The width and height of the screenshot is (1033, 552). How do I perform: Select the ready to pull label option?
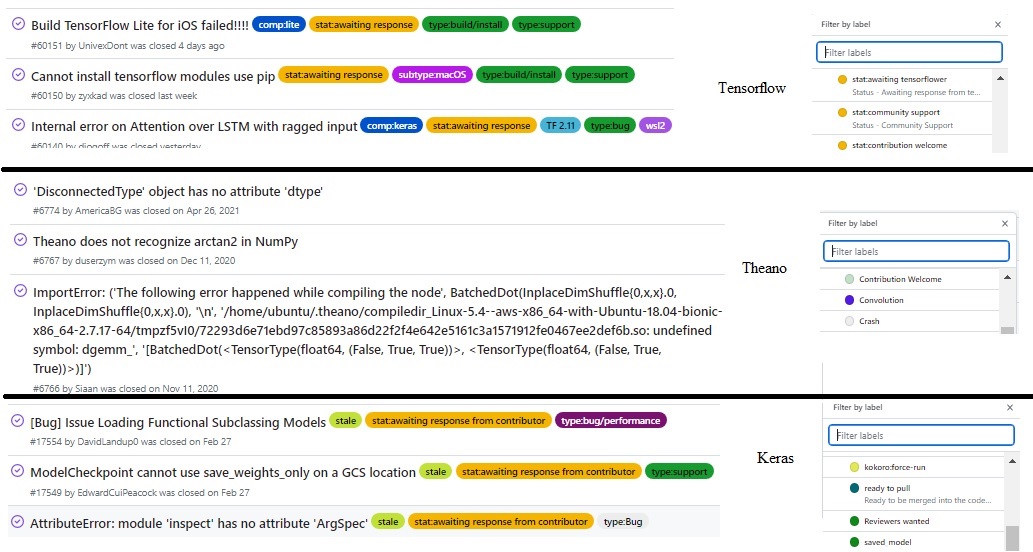tap(914, 494)
